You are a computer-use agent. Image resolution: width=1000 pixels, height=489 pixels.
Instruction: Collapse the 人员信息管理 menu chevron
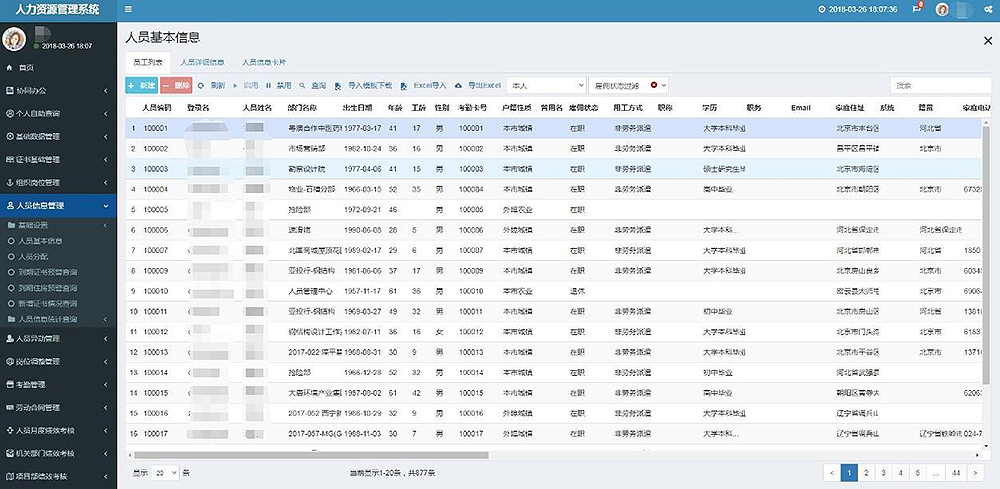[105, 206]
